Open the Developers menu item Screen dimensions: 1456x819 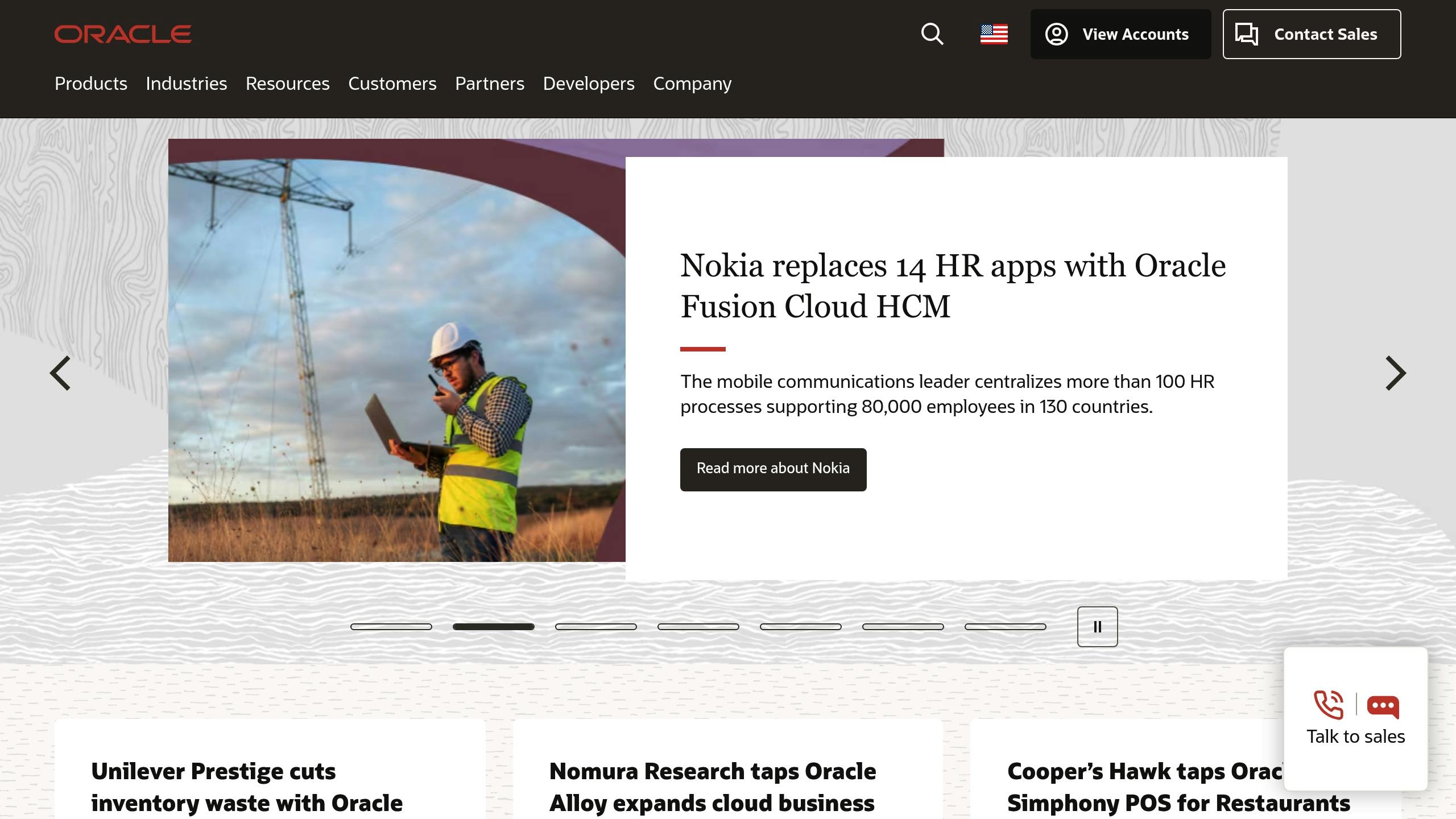tap(589, 84)
